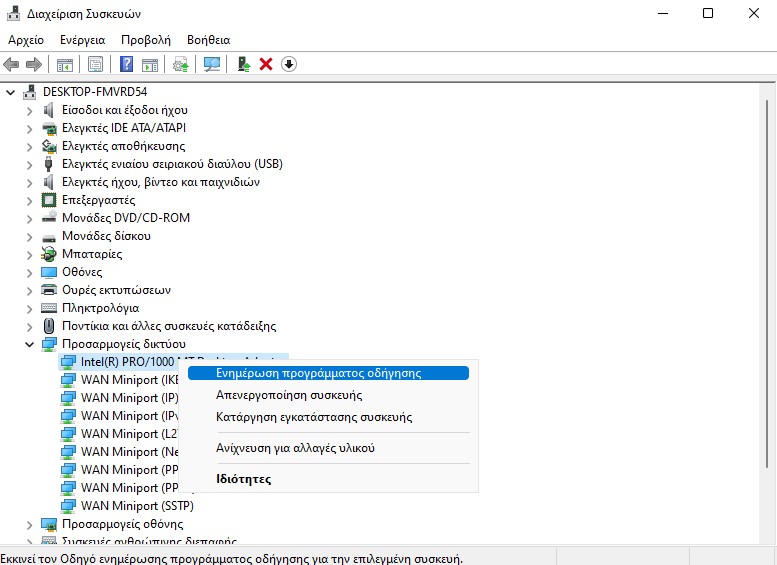Click the USB controllers plug icon
This screenshot has width=777, height=565.
coord(48,164)
